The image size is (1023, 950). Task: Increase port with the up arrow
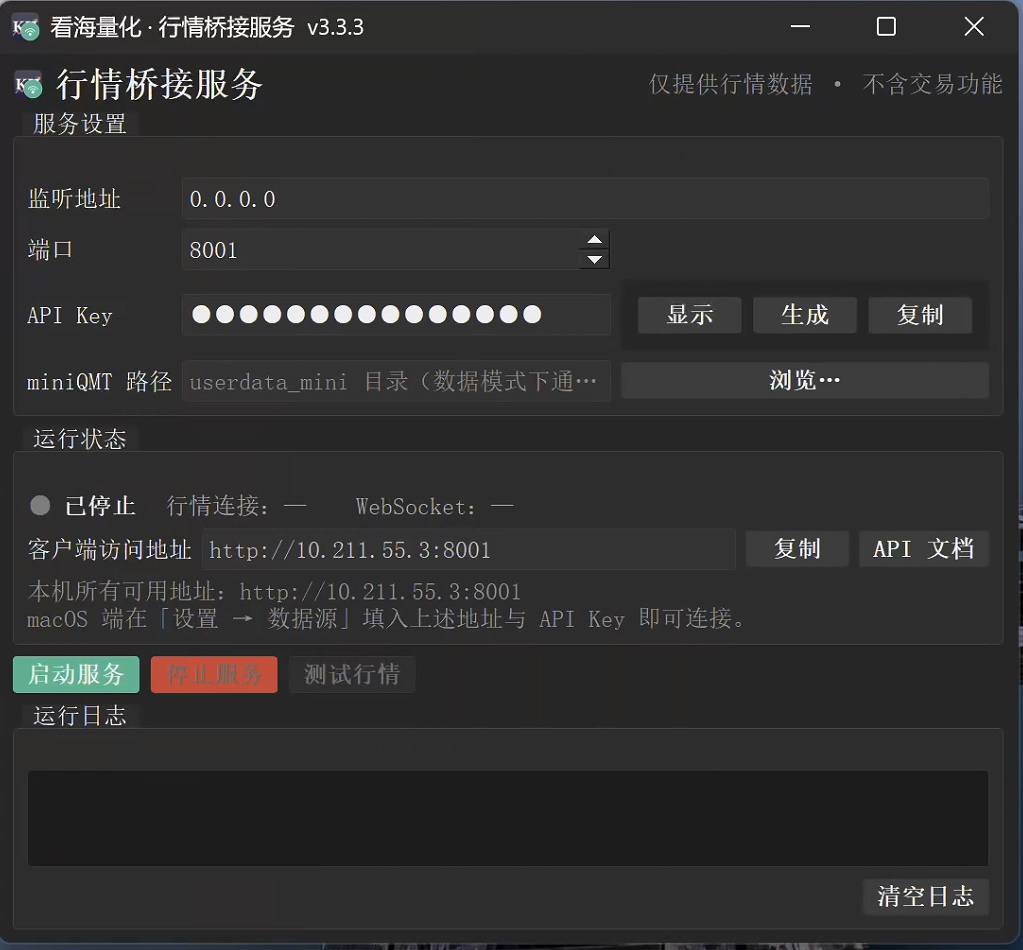coord(594,239)
